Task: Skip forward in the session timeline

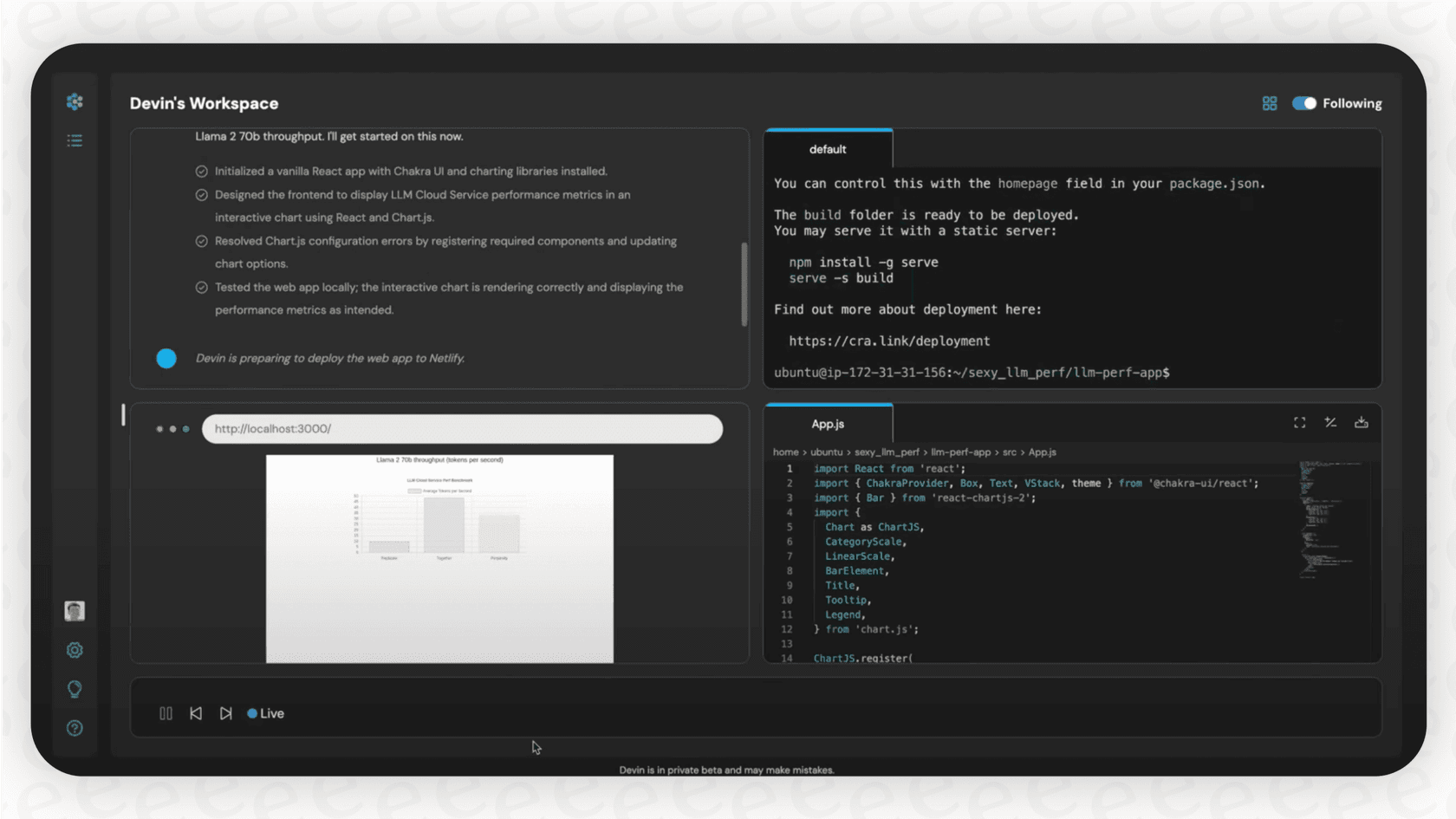Action: [225, 712]
